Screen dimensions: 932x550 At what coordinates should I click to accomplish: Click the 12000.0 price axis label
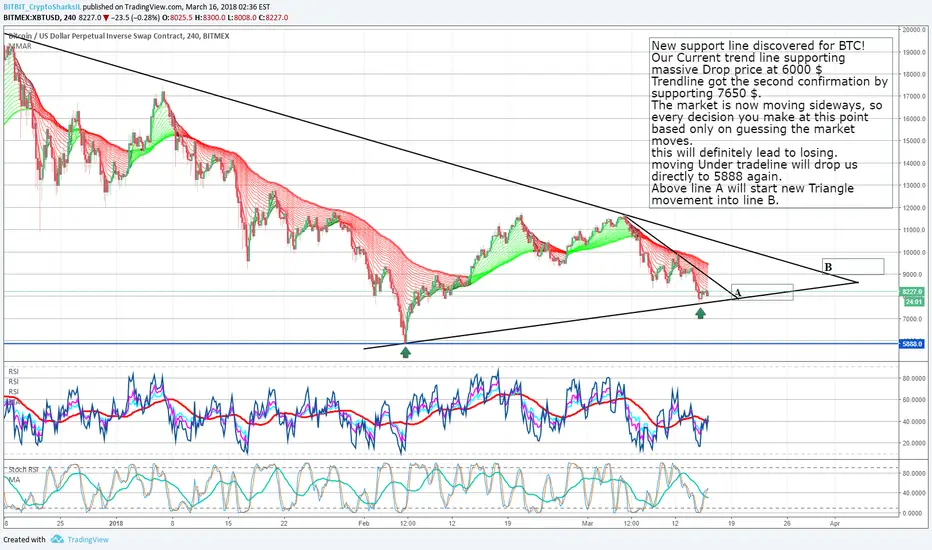click(914, 208)
